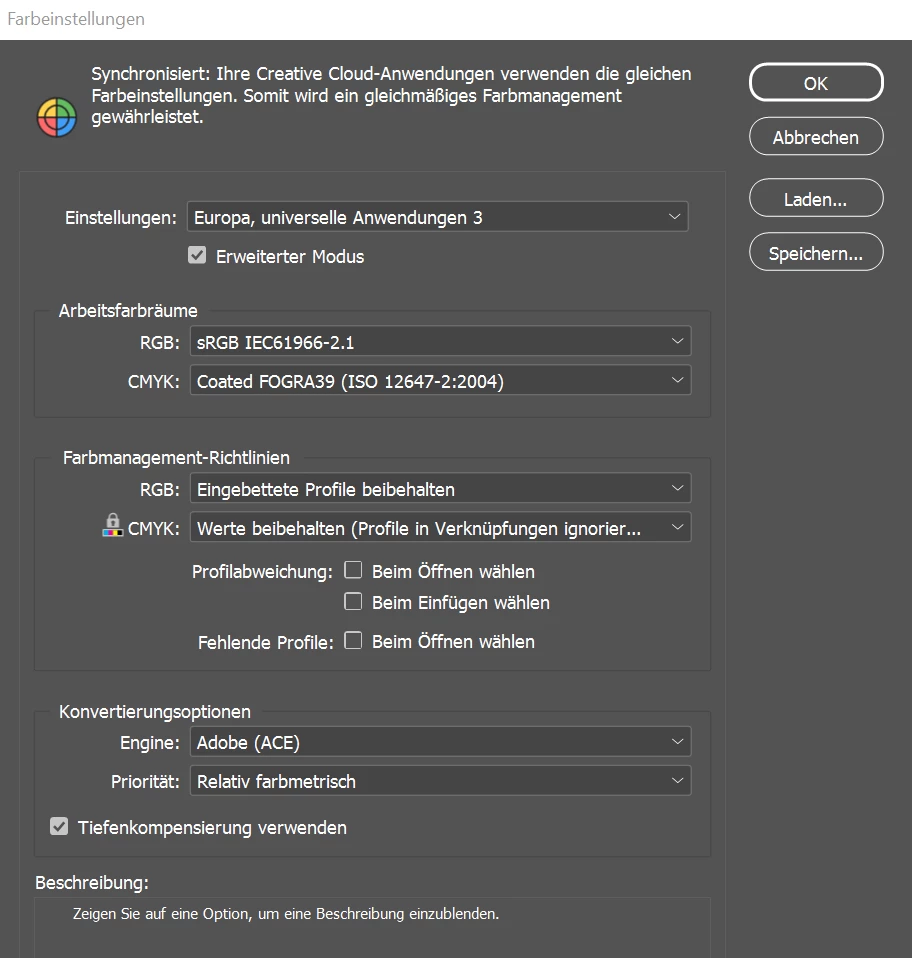Click the Beschreibung hint text 'Zeigen Sie auf eine Option'
The height and width of the screenshot is (958, 912).
286,913
